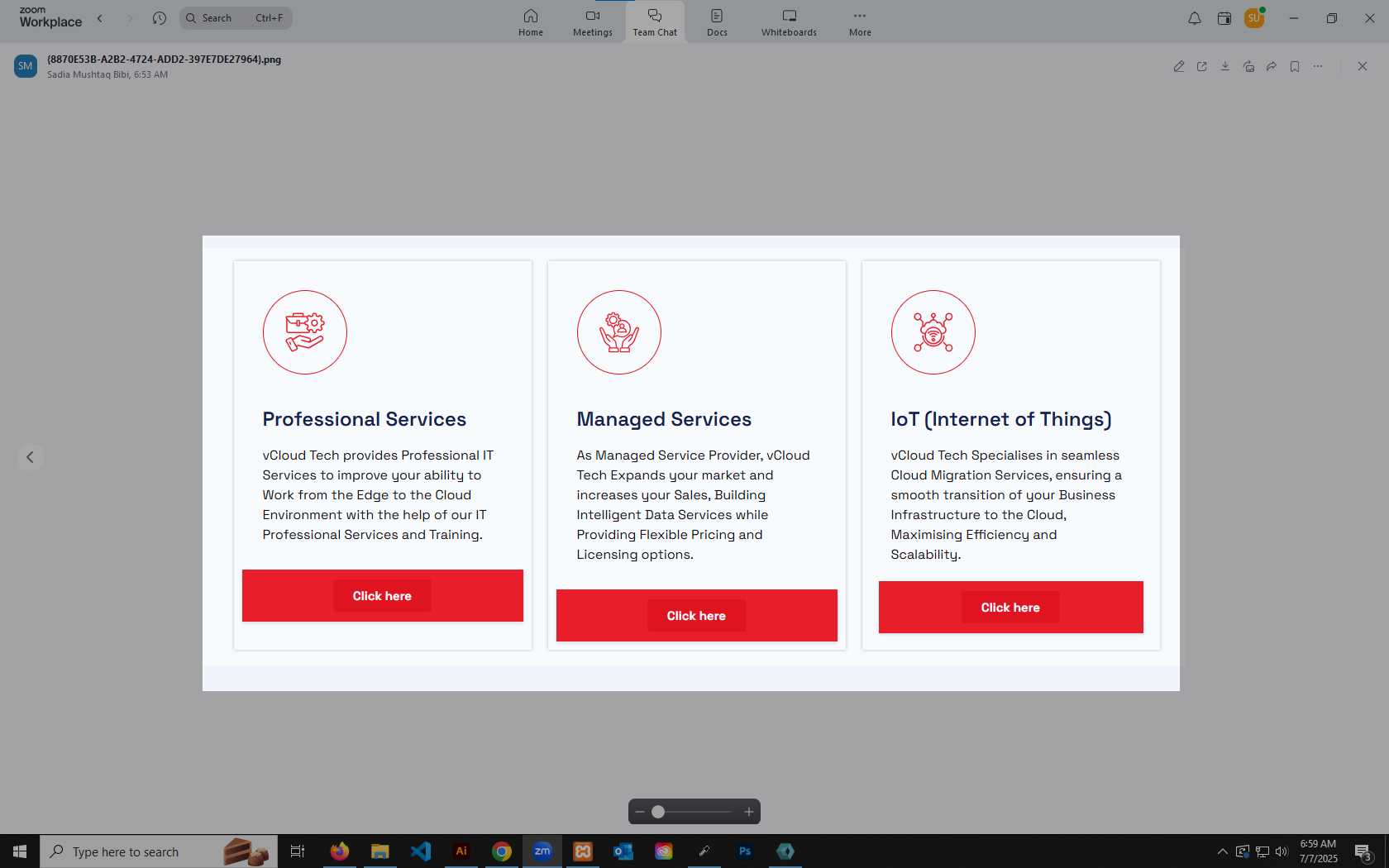Click here button under IoT card

(1010, 607)
